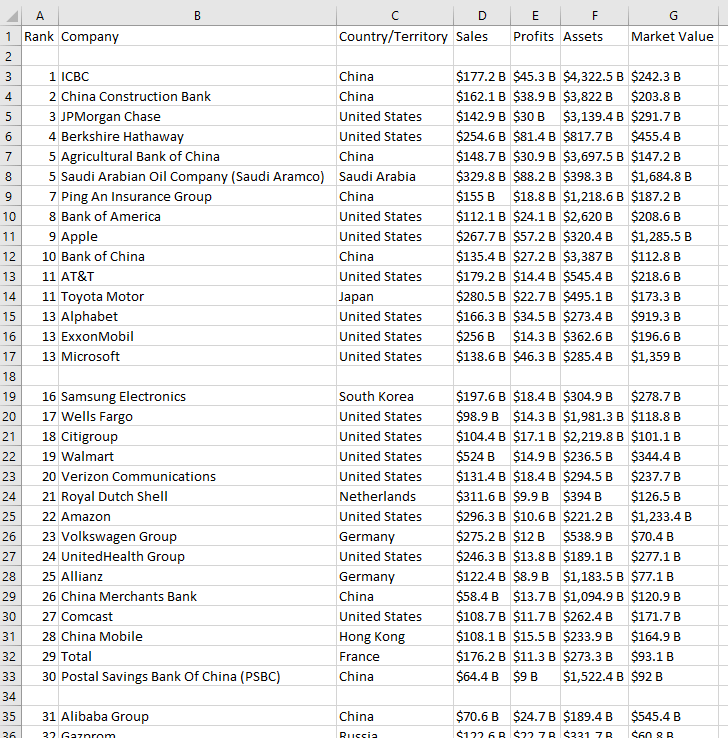This screenshot has width=728, height=738.
Task: Select the 'Toyota Motor' cell
Action: pyautogui.click(x=197, y=297)
